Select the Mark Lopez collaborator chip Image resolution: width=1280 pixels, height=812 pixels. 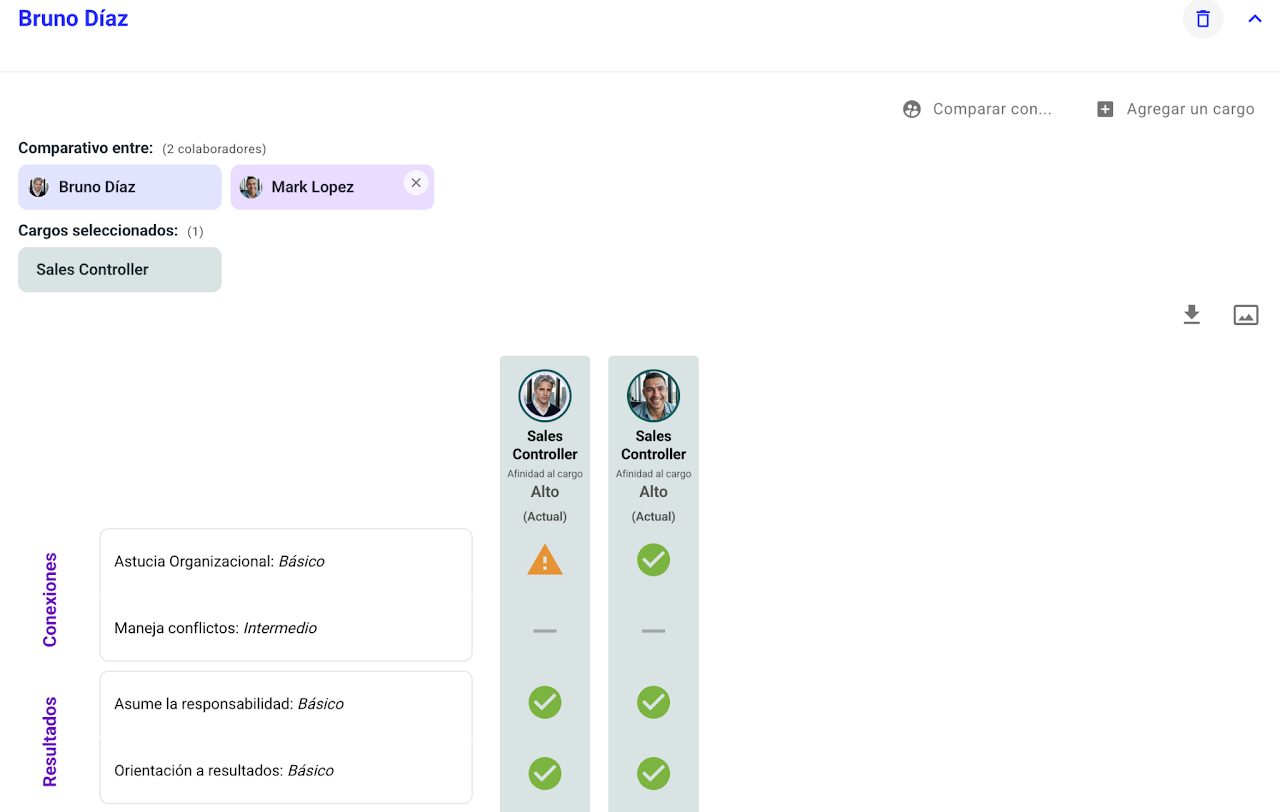coord(312,187)
